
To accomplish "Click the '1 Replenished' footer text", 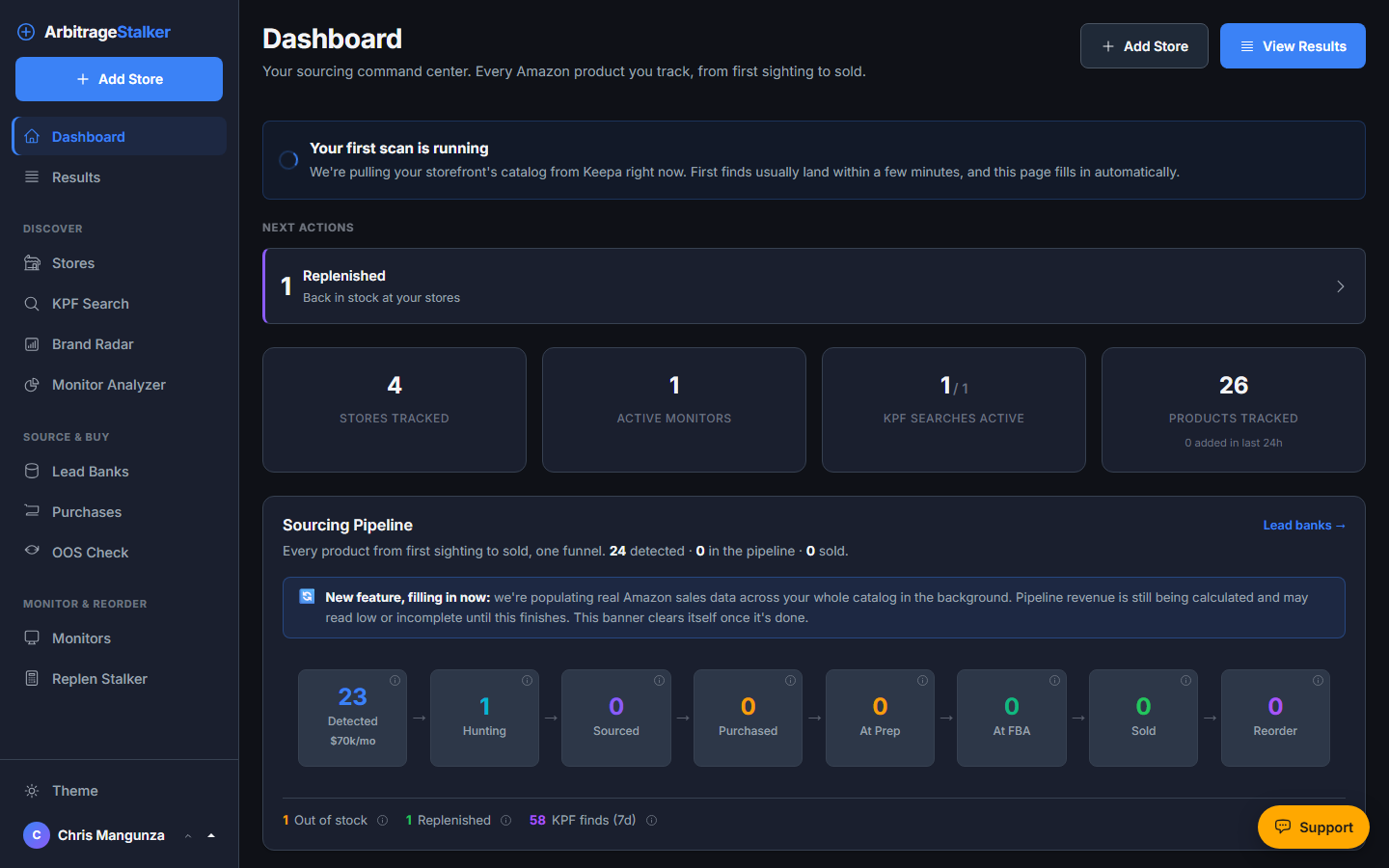I will coord(449,821).
